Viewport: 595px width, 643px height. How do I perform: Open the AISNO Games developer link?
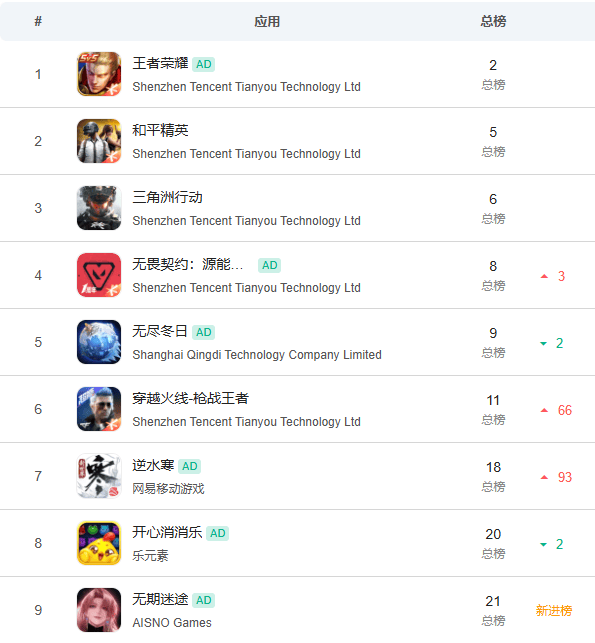click(x=172, y=622)
